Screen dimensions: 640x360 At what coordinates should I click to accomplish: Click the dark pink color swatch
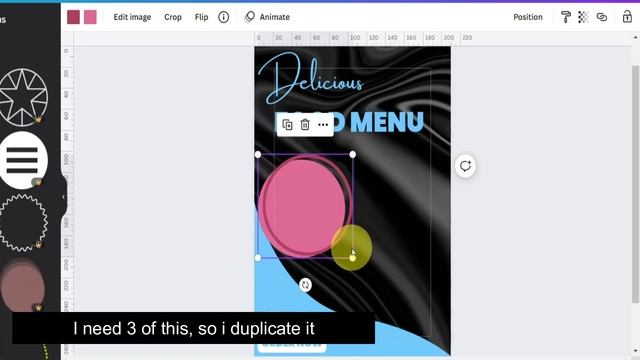[73, 17]
